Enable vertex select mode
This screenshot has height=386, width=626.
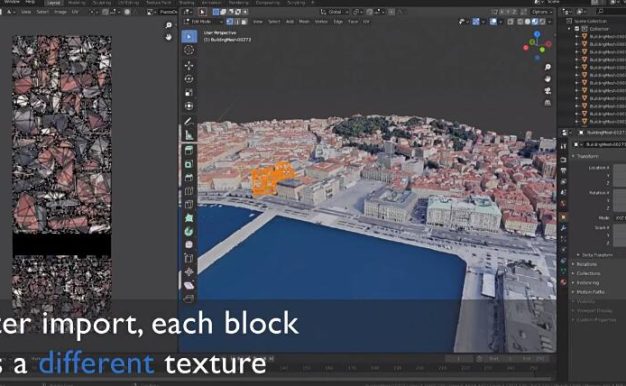pyautogui.click(x=230, y=22)
